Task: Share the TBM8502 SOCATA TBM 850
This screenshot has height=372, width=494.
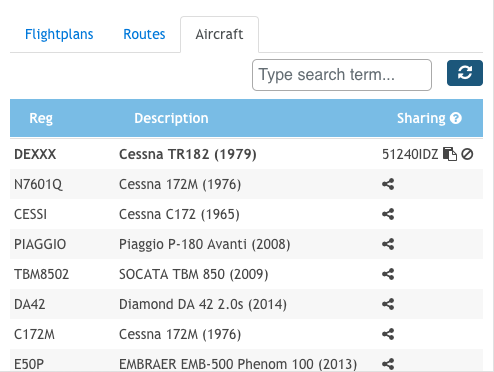Action: (x=388, y=274)
